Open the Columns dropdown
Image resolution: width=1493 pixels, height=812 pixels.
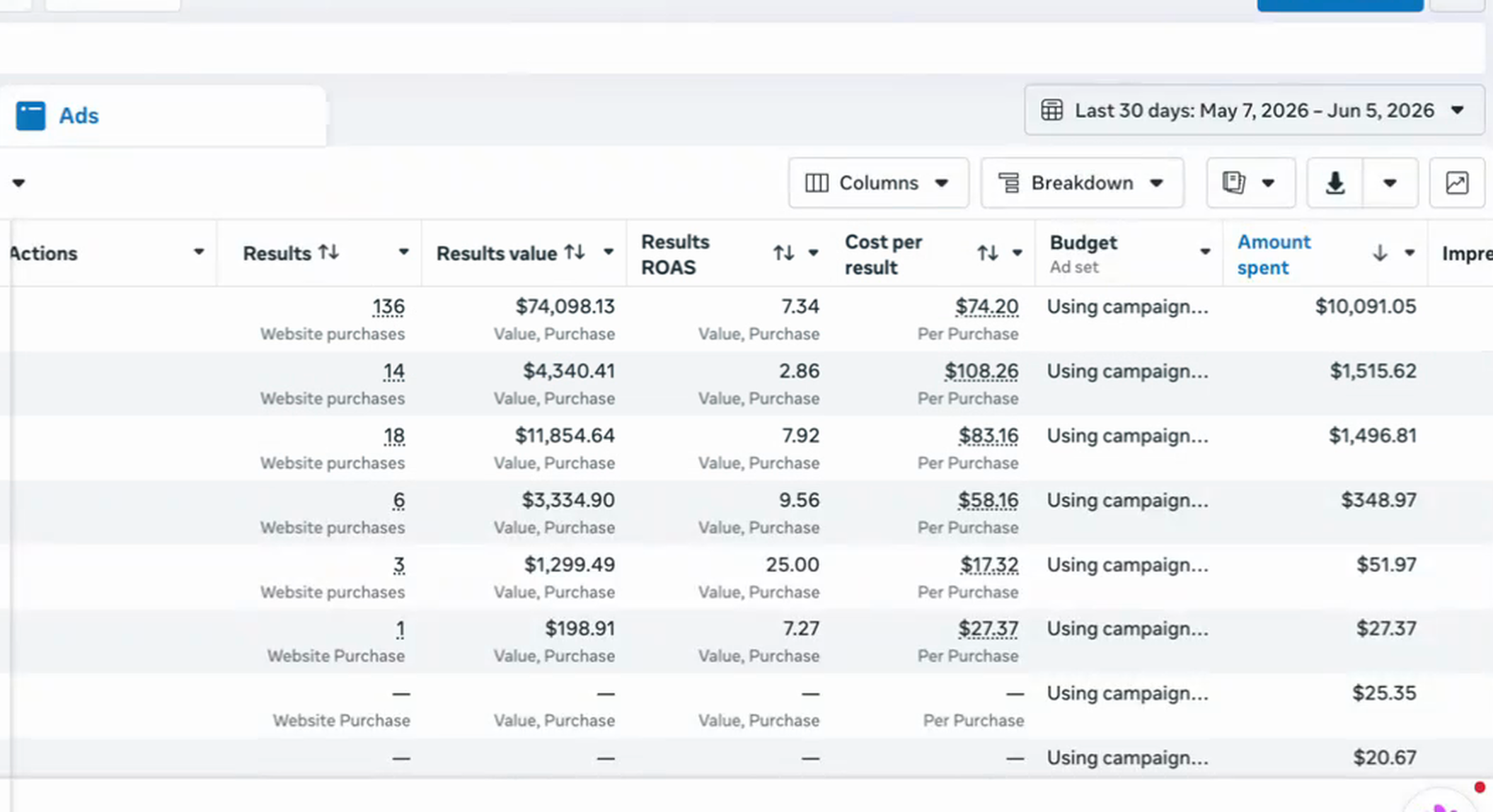click(x=878, y=183)
